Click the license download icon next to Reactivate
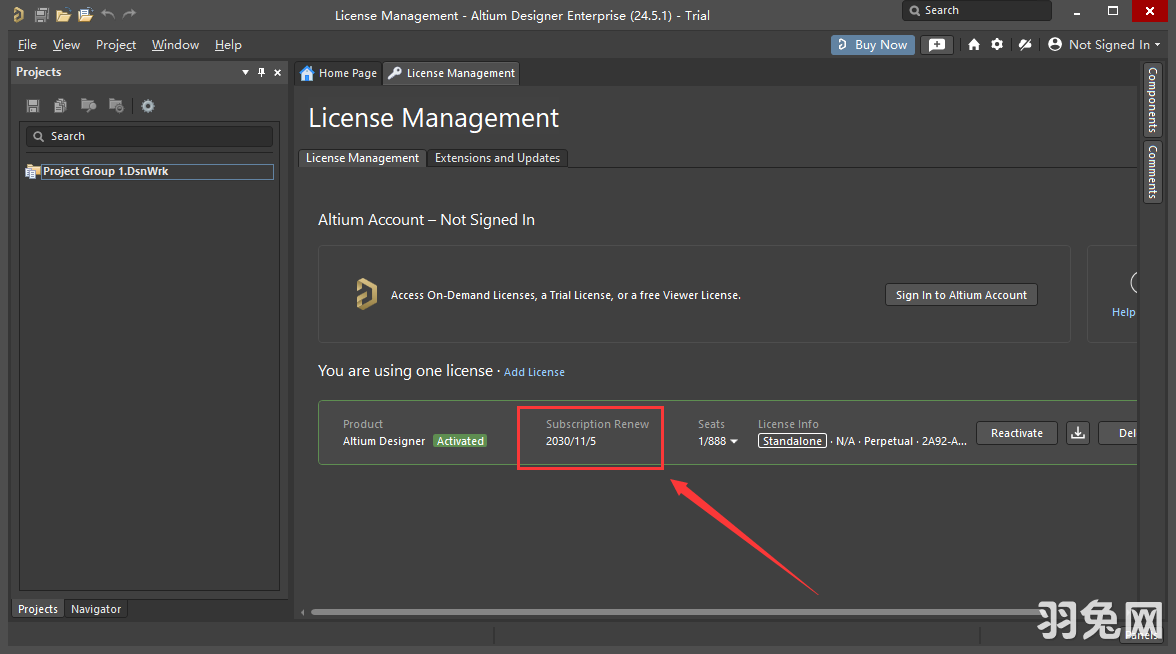 [1078, 433]
